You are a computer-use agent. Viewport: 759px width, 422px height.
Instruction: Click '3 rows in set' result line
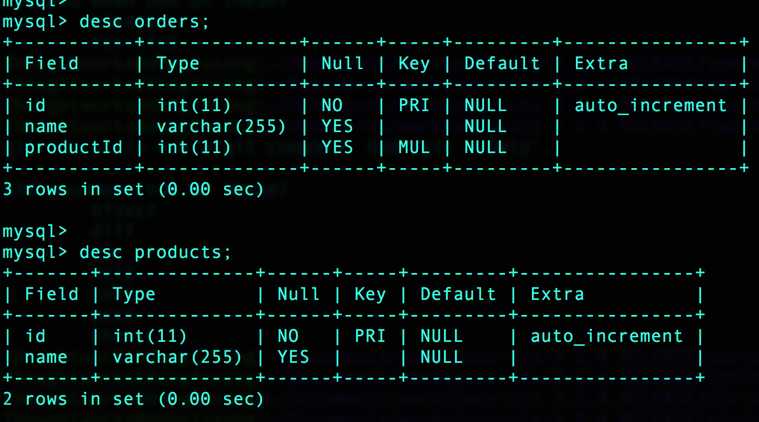point(133,189)
